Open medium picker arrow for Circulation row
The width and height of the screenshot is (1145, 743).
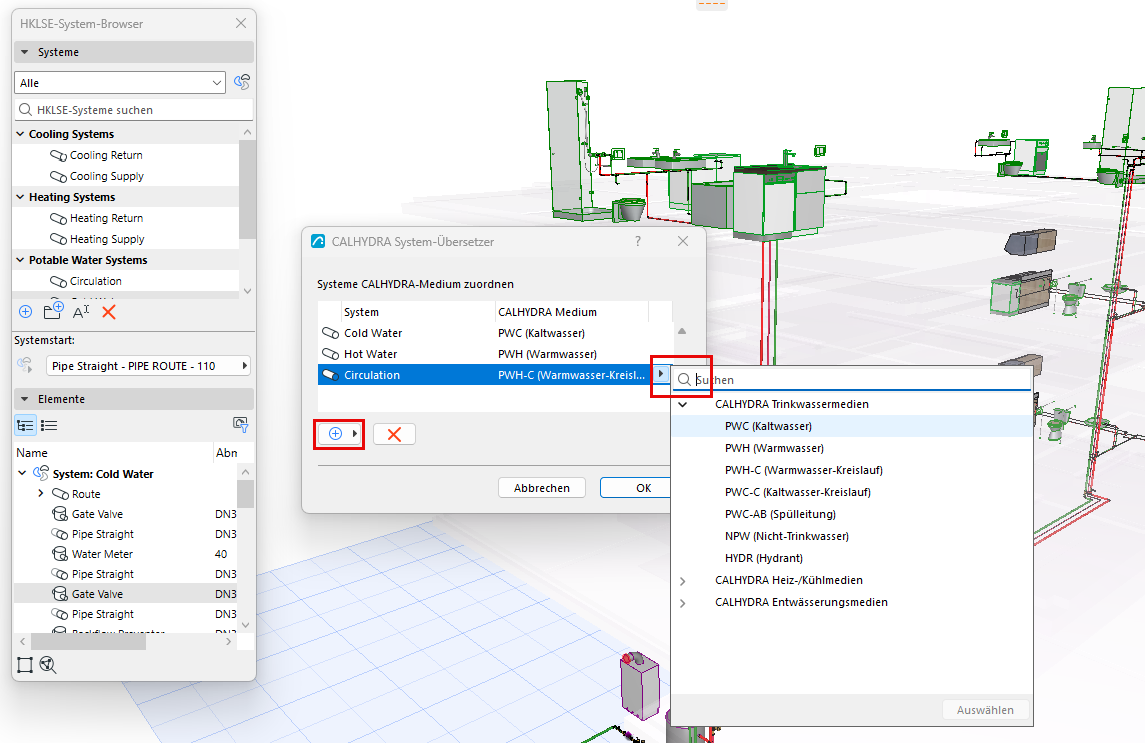tap(661, 374)
